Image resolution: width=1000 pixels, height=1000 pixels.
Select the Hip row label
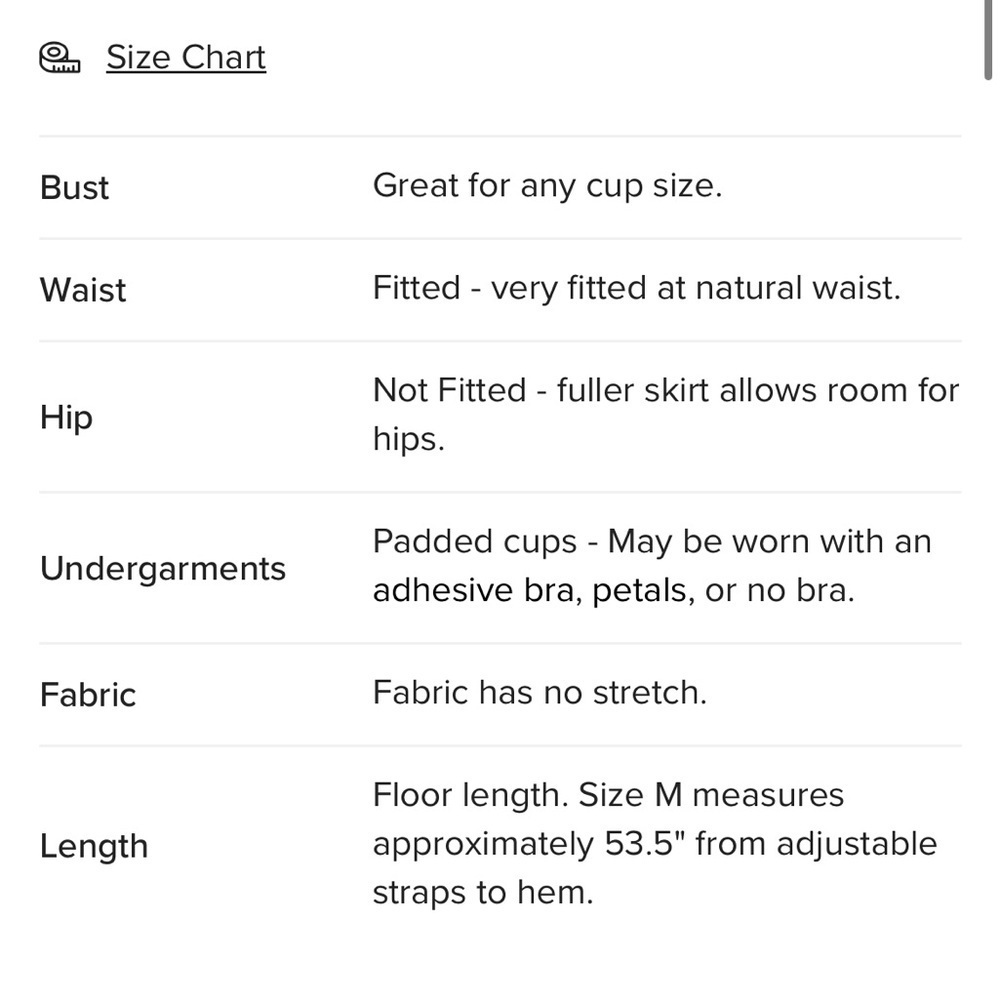pyautogui.click(x=66, y=418)
